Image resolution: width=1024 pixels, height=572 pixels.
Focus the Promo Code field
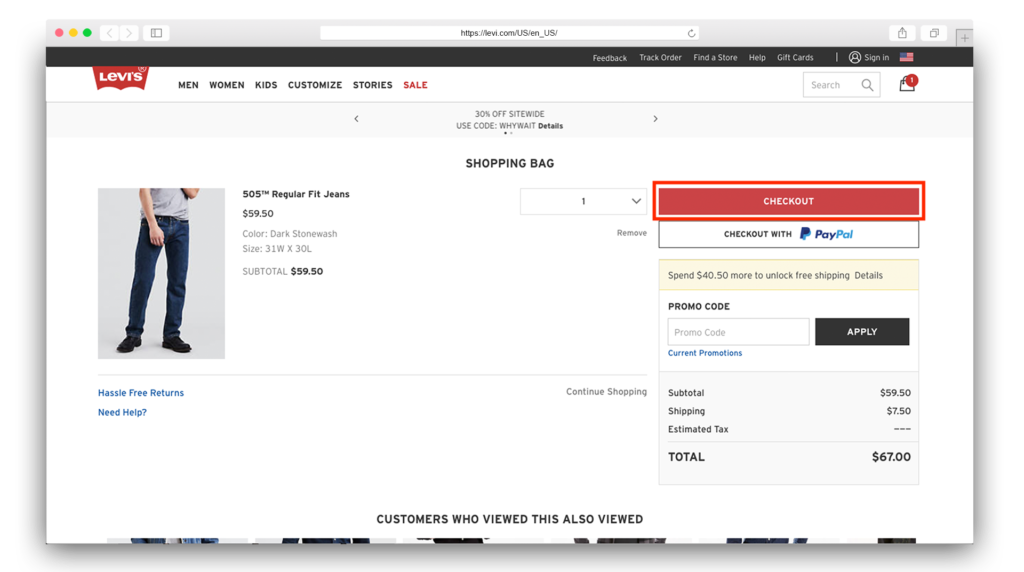point(738,332)
